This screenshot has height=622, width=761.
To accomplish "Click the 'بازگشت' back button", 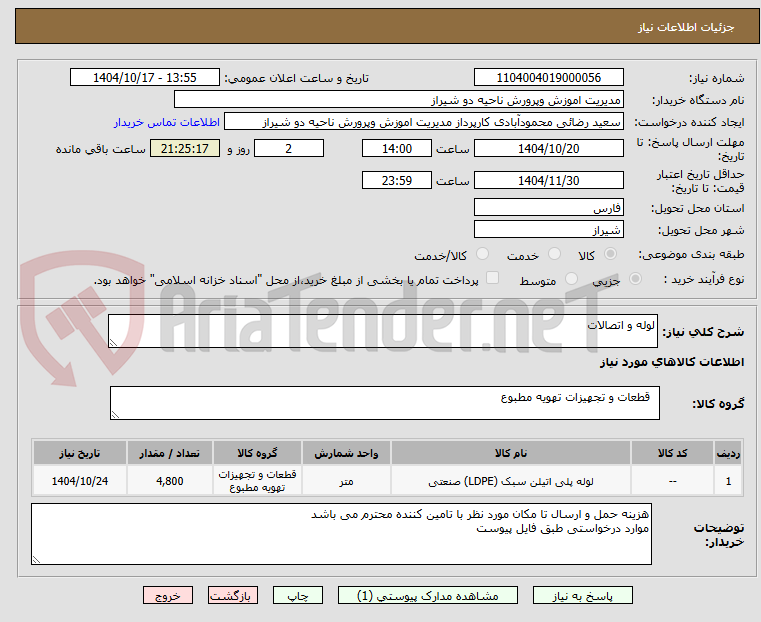I will 233,595.
